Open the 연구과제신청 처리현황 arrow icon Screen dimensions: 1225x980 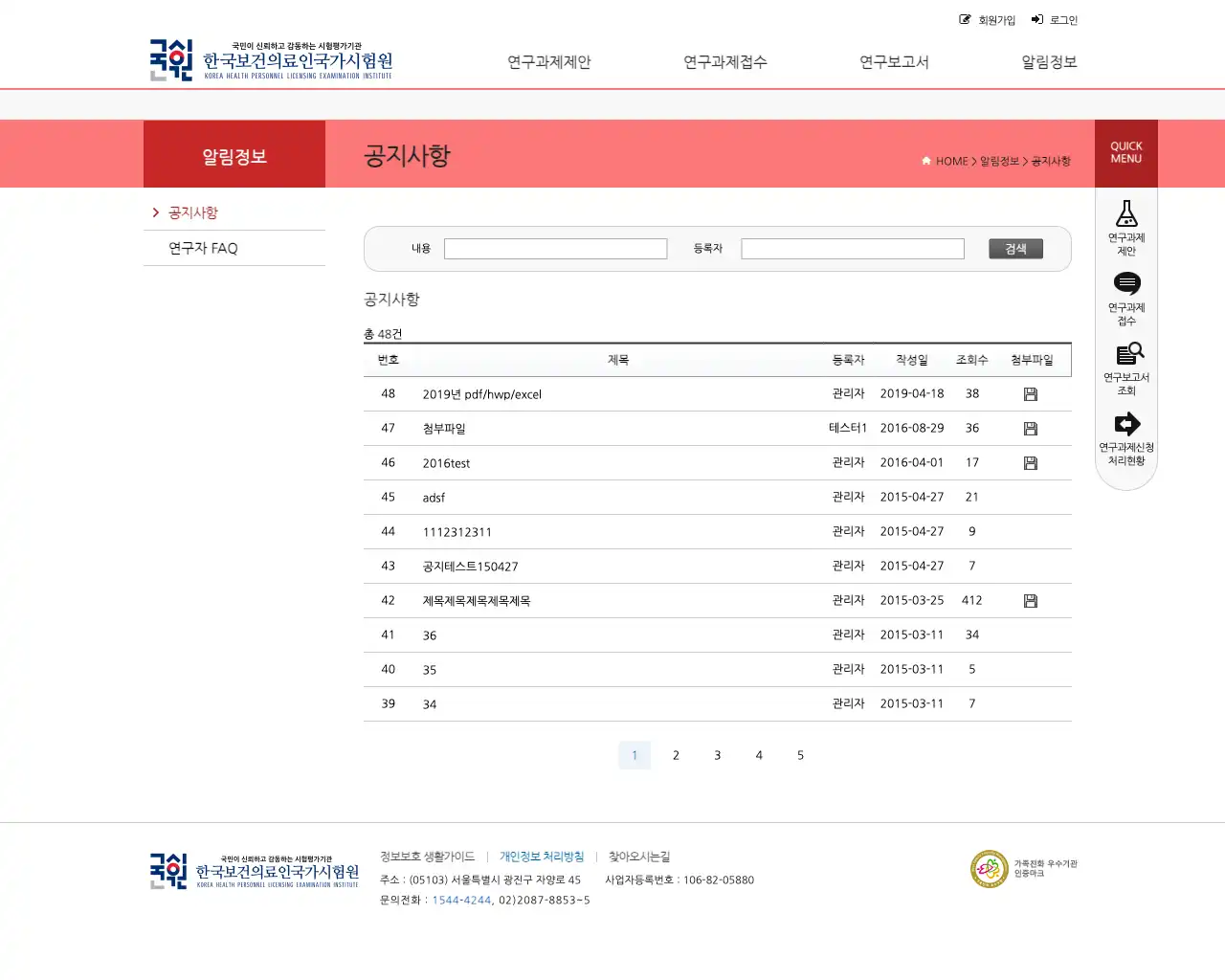point(1126,424)
